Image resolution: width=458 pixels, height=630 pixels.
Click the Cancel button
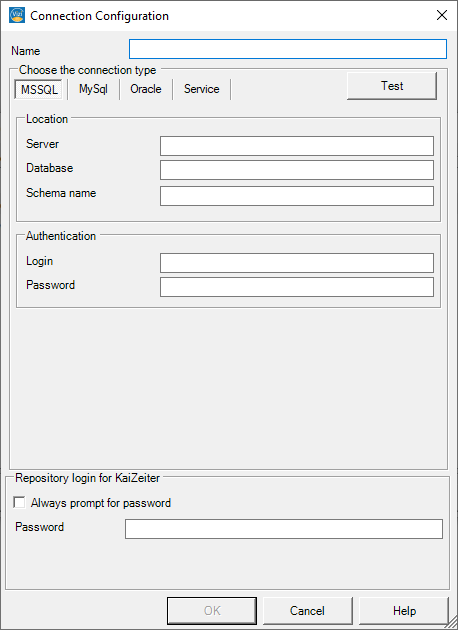(308, 611)
